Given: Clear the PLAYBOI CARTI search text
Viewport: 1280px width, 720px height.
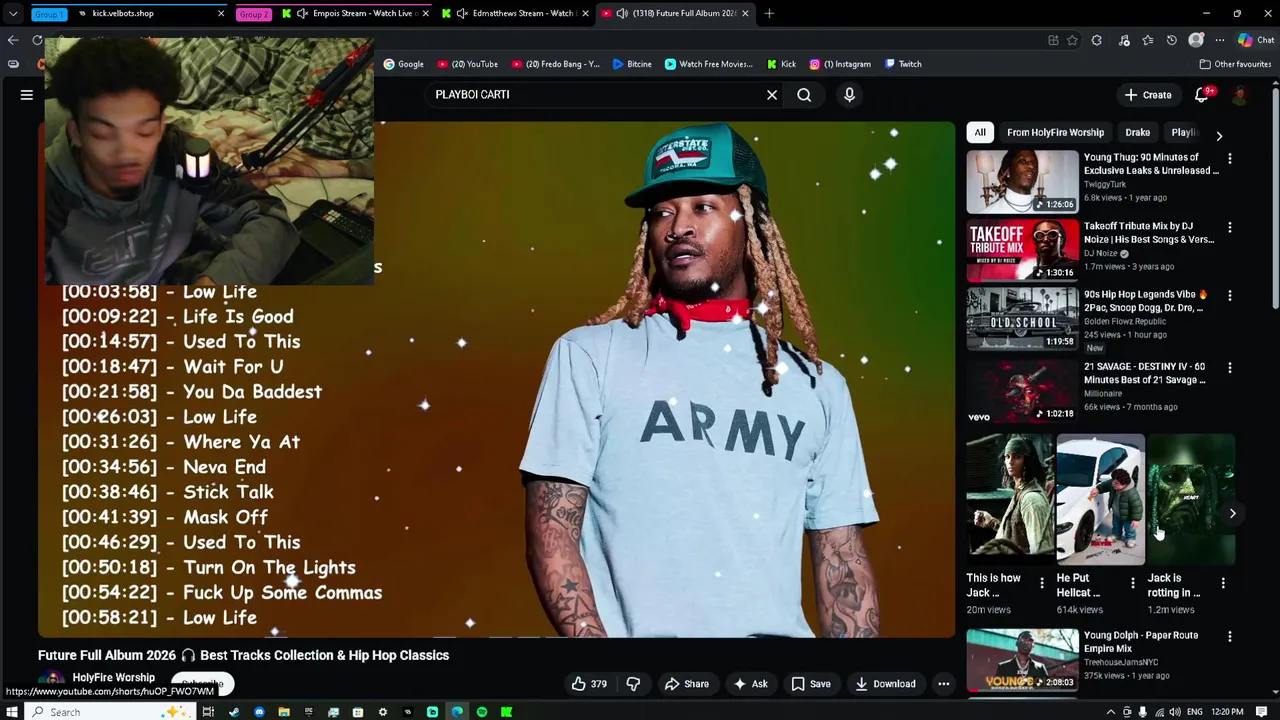Looking at the screenshot, I should pyautogui.click(x=772, y=95).
